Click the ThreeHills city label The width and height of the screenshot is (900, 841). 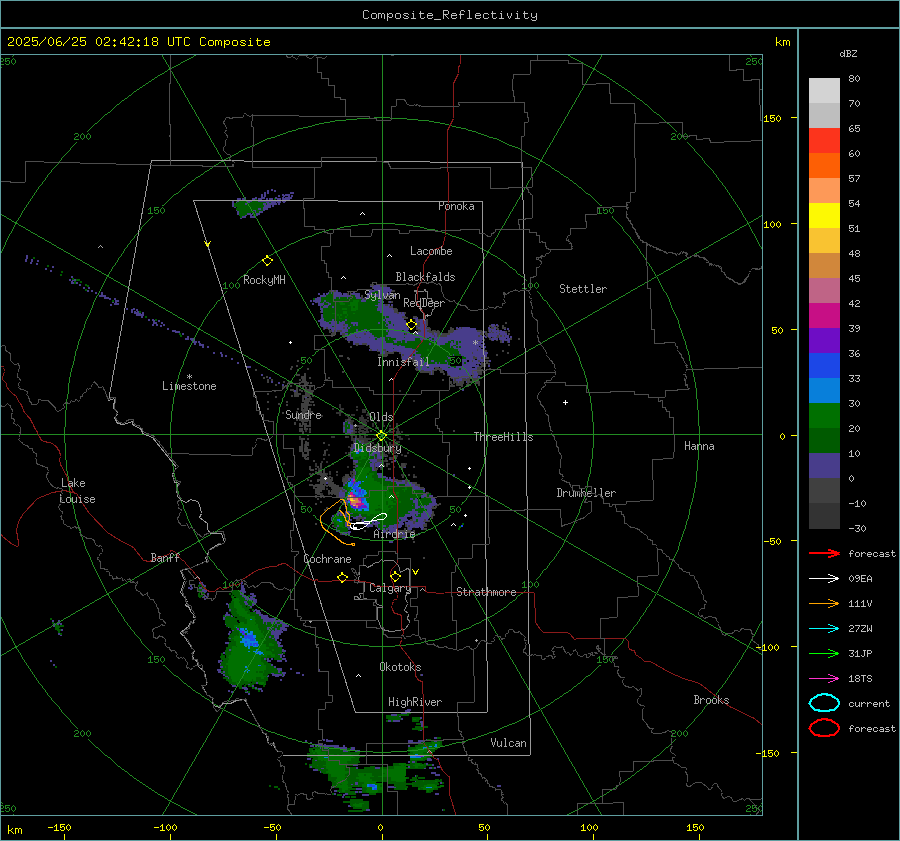tap(503, 437)
